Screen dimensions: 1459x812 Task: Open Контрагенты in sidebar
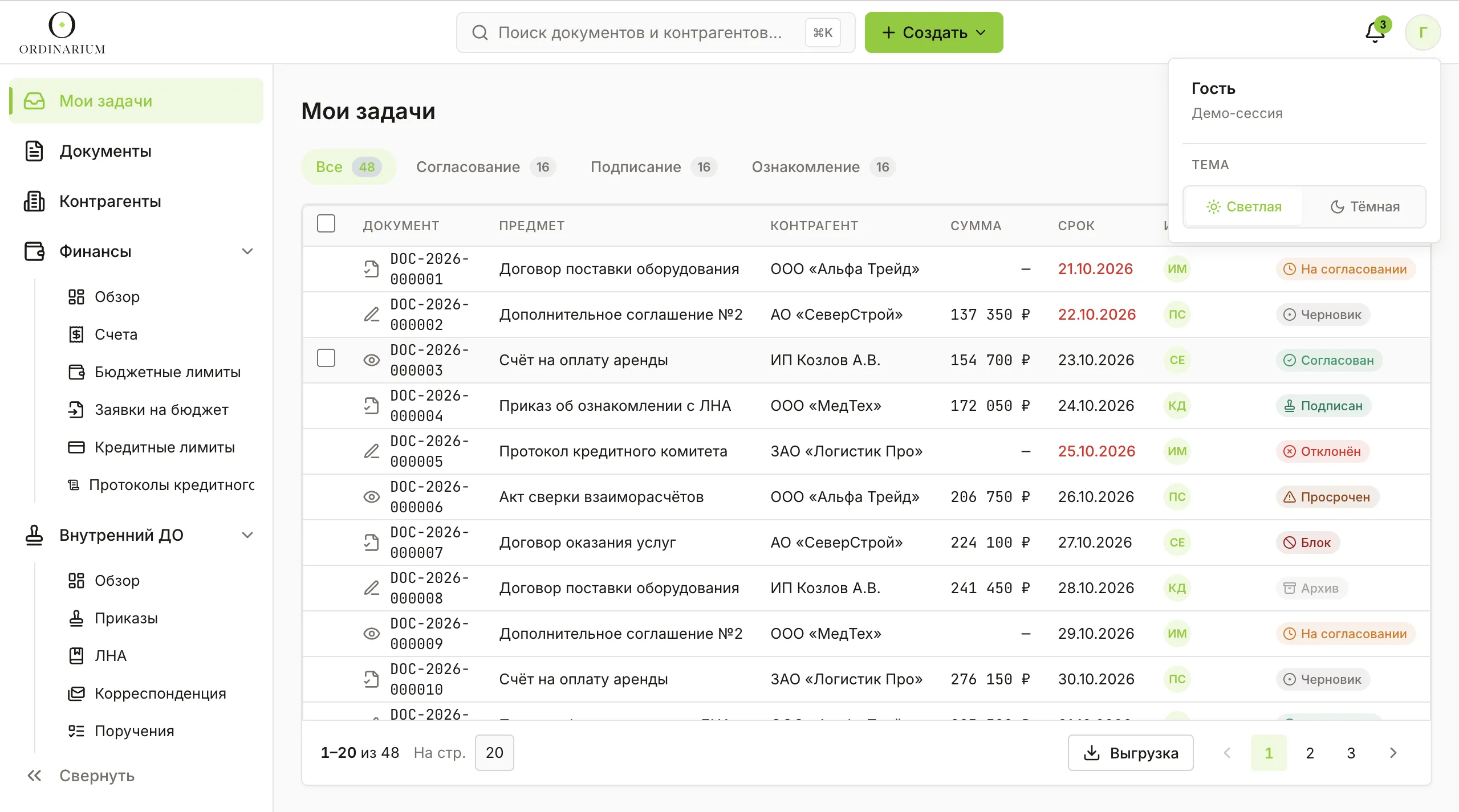136,201
